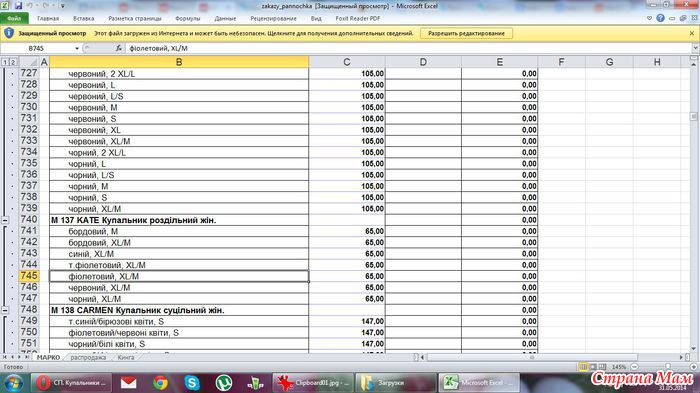700x393 pixels.
Task: Select price 147,00 in row 750
Action: pyautogui.click(x=347, y=333)
